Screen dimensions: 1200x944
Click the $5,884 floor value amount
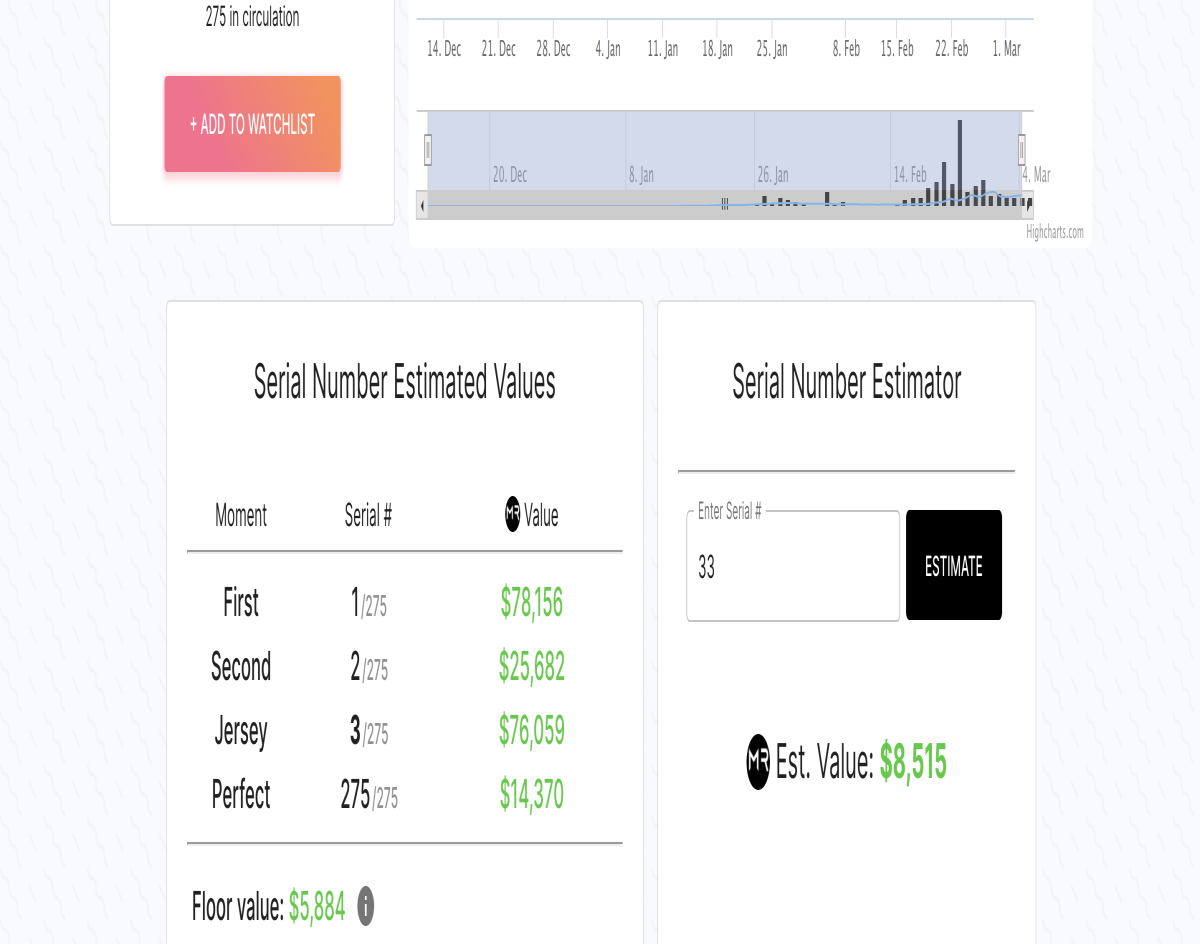click(317, 907)
